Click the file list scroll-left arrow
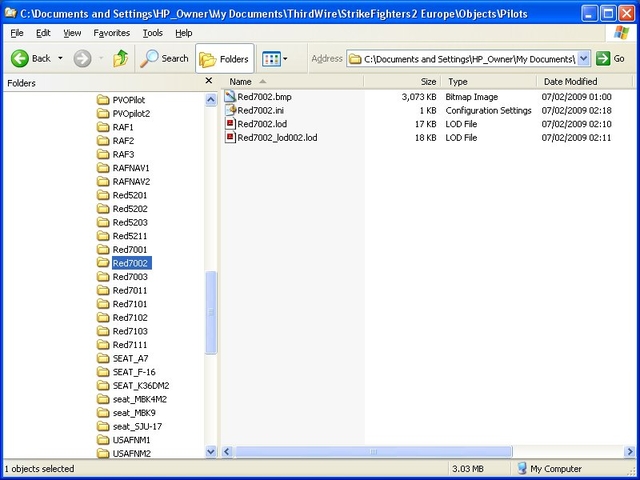The width and height of the screenshot is (640, 480). [x=227, y=451]
